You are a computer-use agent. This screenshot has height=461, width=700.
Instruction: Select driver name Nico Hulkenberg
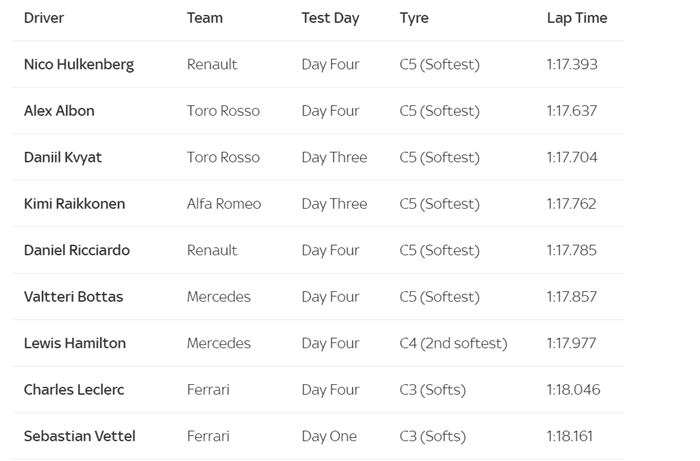click(79, 64)
